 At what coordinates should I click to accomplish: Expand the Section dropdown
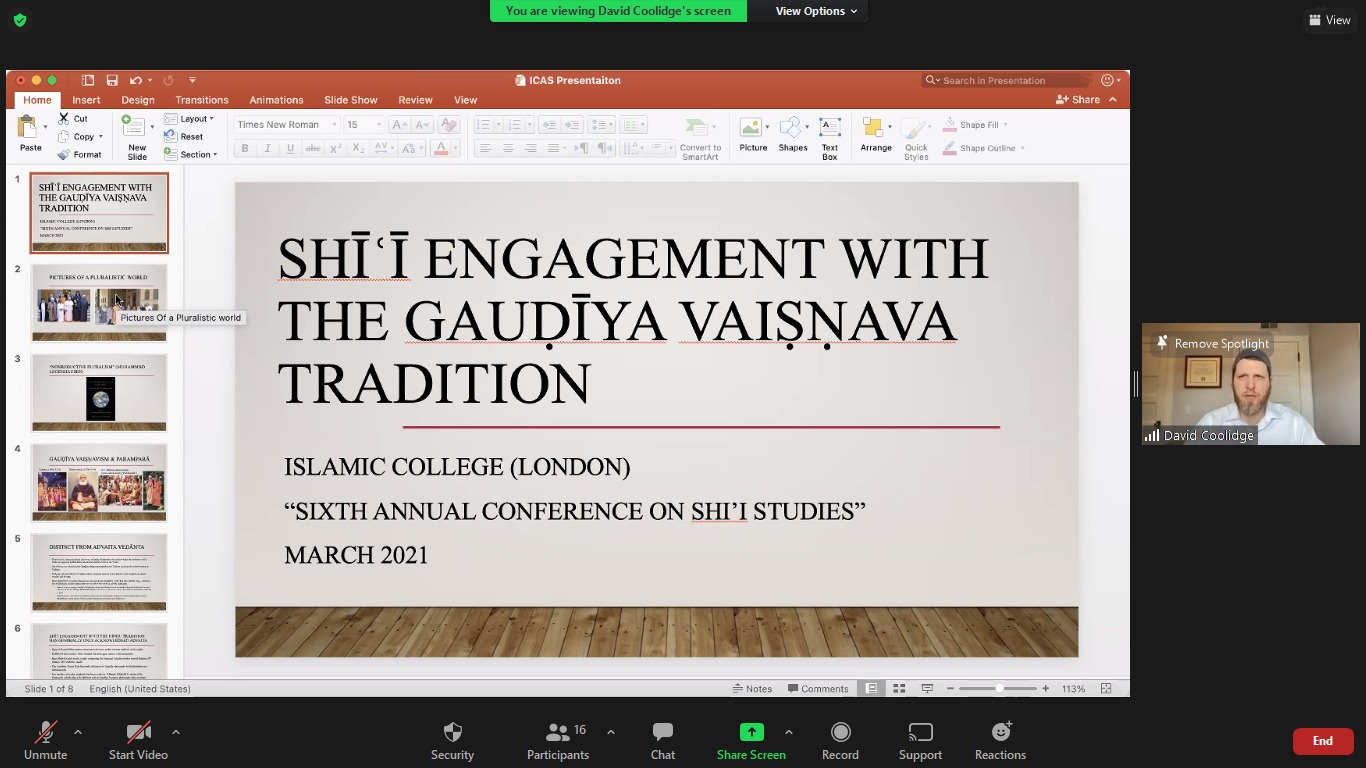pyautogui.click(x=190, y=155)
